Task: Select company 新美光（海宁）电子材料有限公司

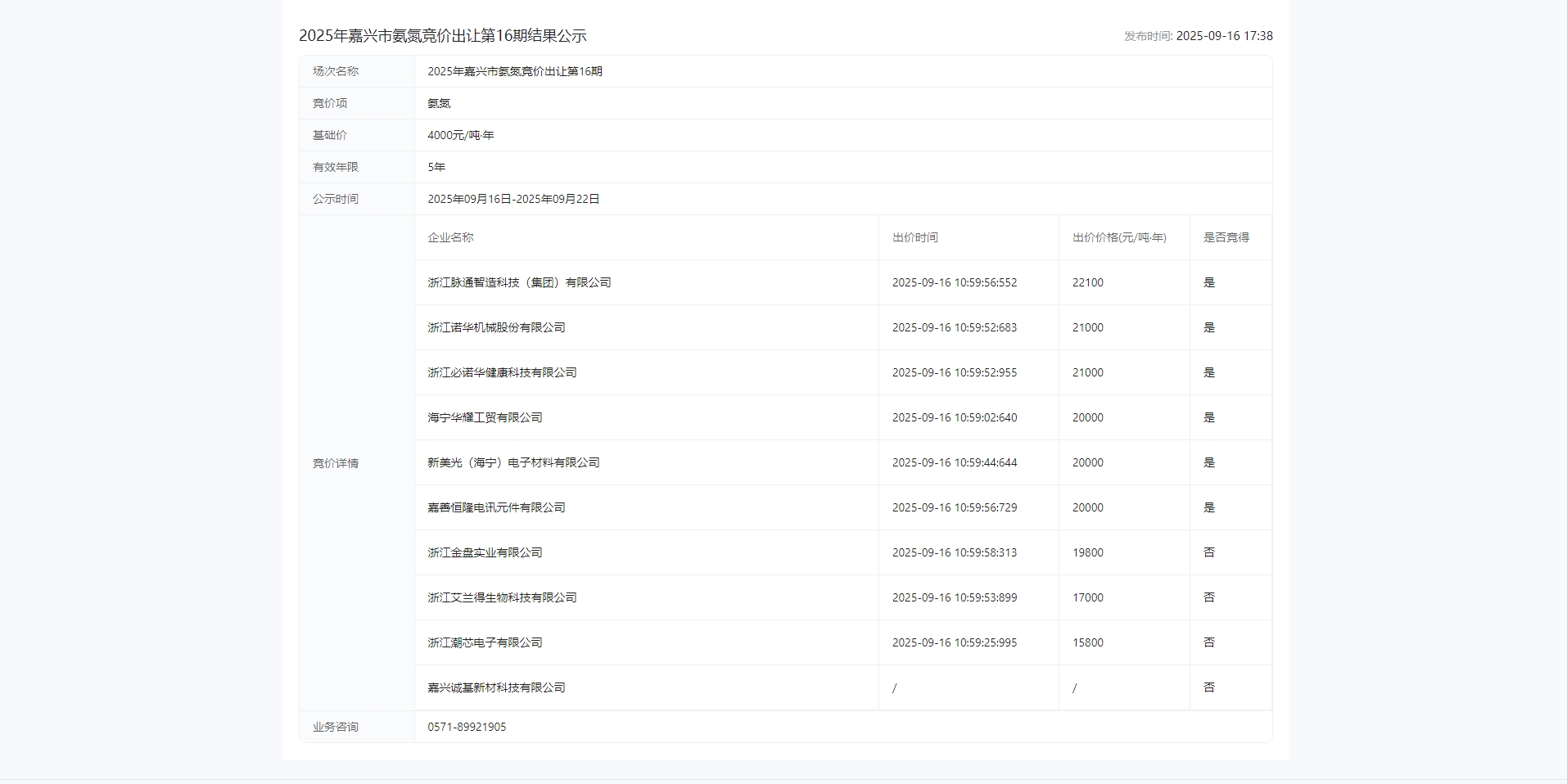Action: (x=513, y=462)
